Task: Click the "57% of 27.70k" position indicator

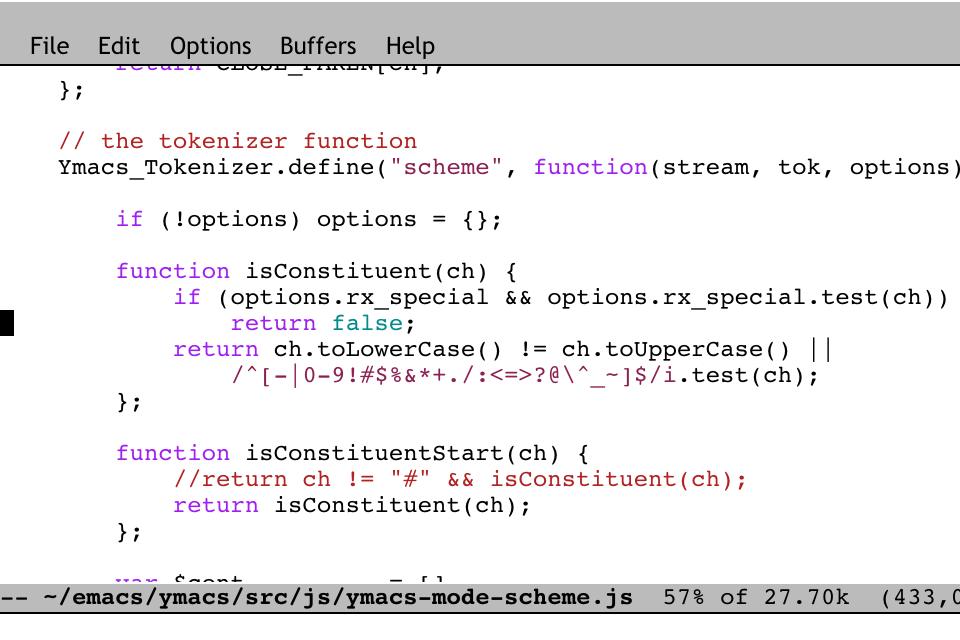Action: 756,598
